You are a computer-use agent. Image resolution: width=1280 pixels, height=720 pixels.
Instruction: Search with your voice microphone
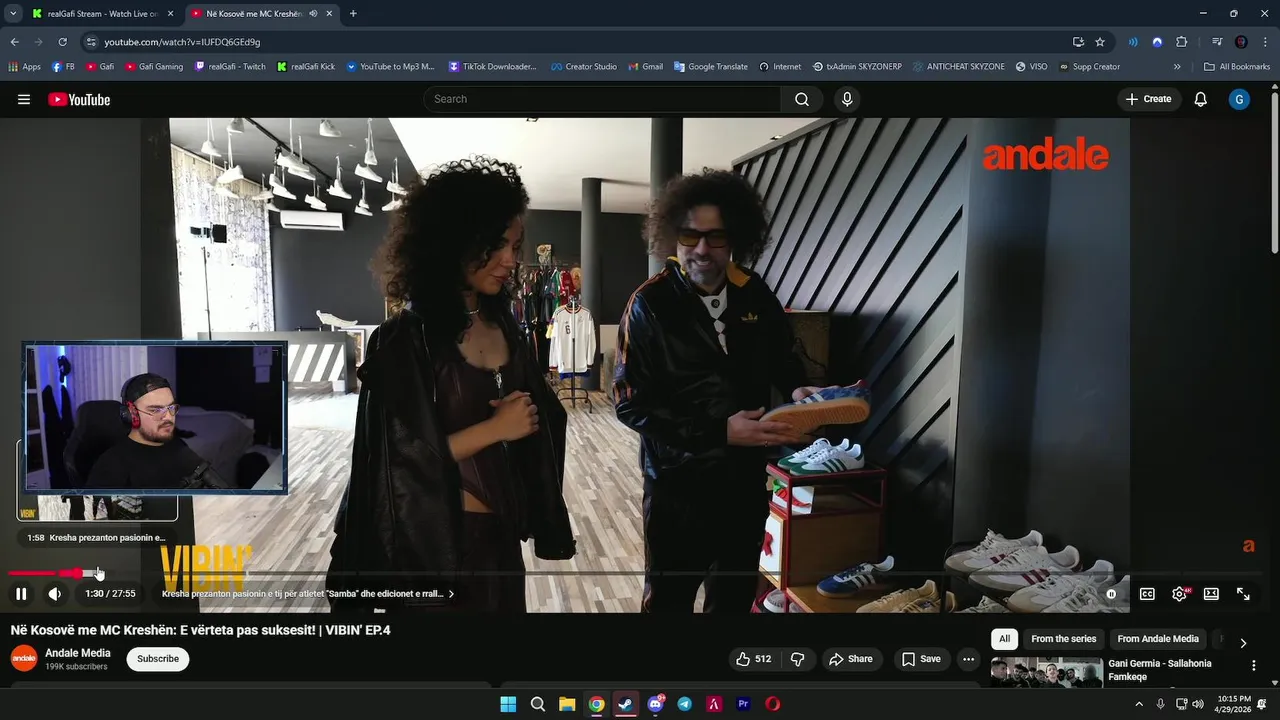pyautogui.click(x=847, y=99)
